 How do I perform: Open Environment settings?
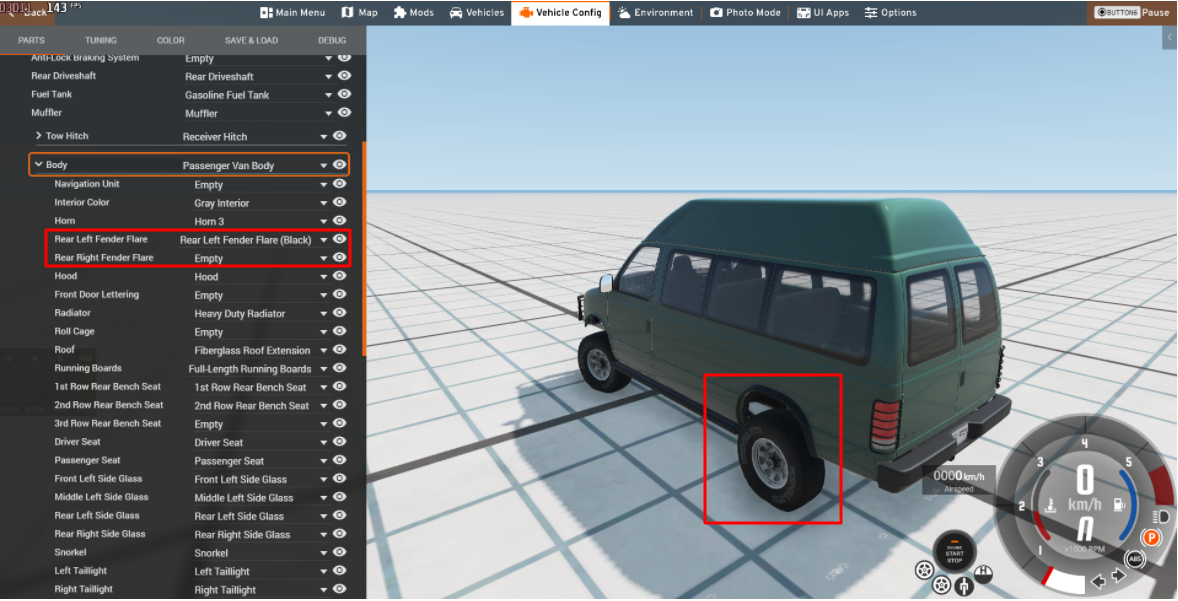(655, 12)
